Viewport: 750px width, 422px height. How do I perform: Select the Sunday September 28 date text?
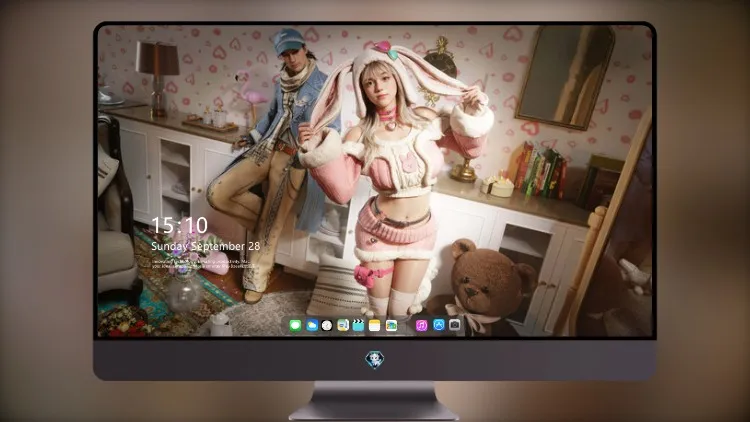[206, 246]
